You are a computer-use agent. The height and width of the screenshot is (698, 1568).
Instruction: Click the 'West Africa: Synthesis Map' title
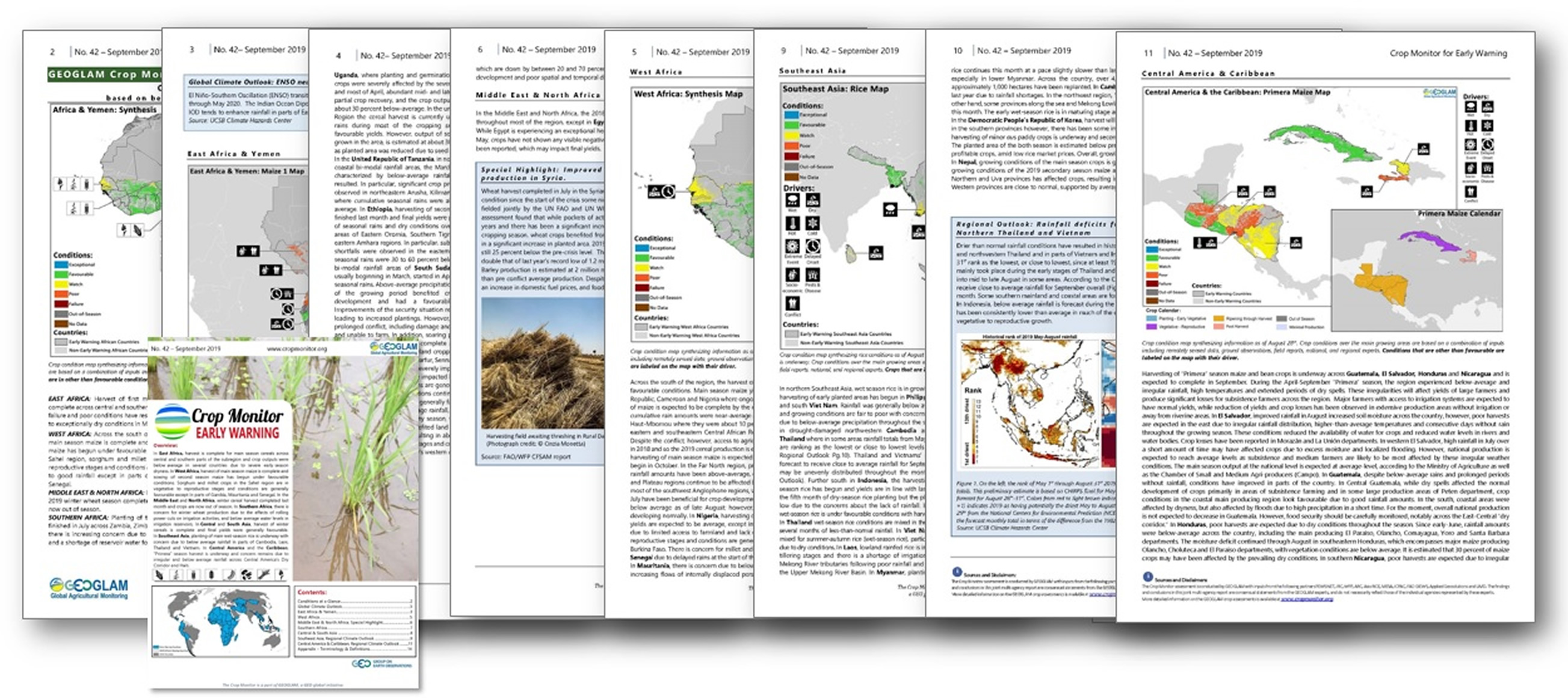click(688, 94)
